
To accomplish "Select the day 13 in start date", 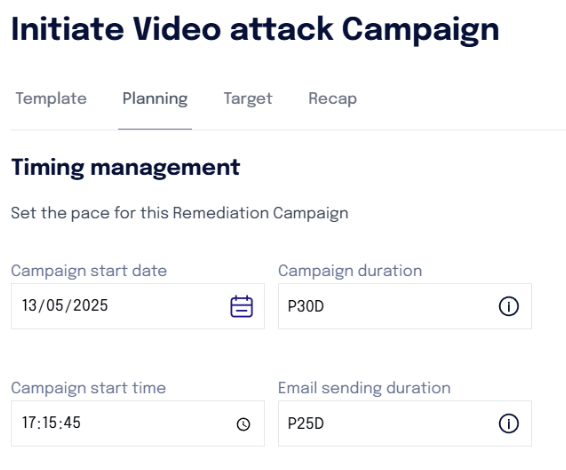I will (29, 305).
